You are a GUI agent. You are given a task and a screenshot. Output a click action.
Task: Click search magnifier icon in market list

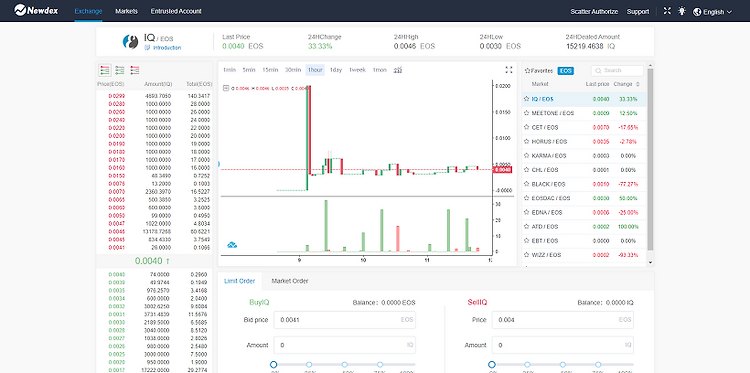(598, 71)
